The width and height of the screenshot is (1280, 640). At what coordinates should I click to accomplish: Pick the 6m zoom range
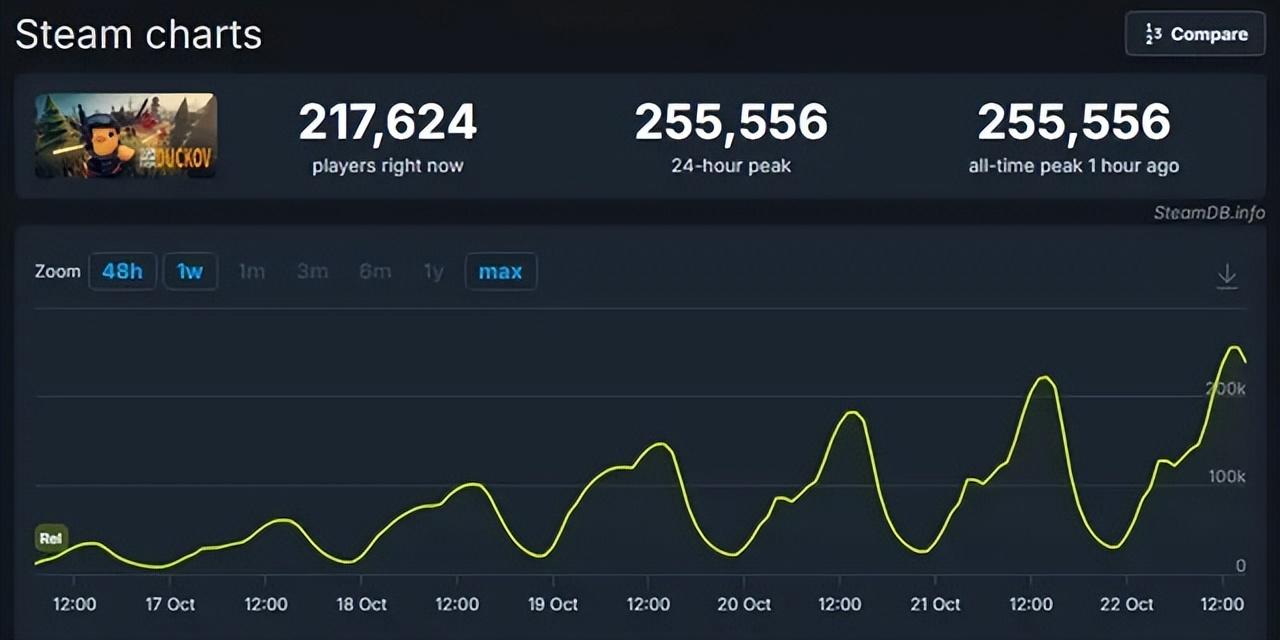pos(375,272)
